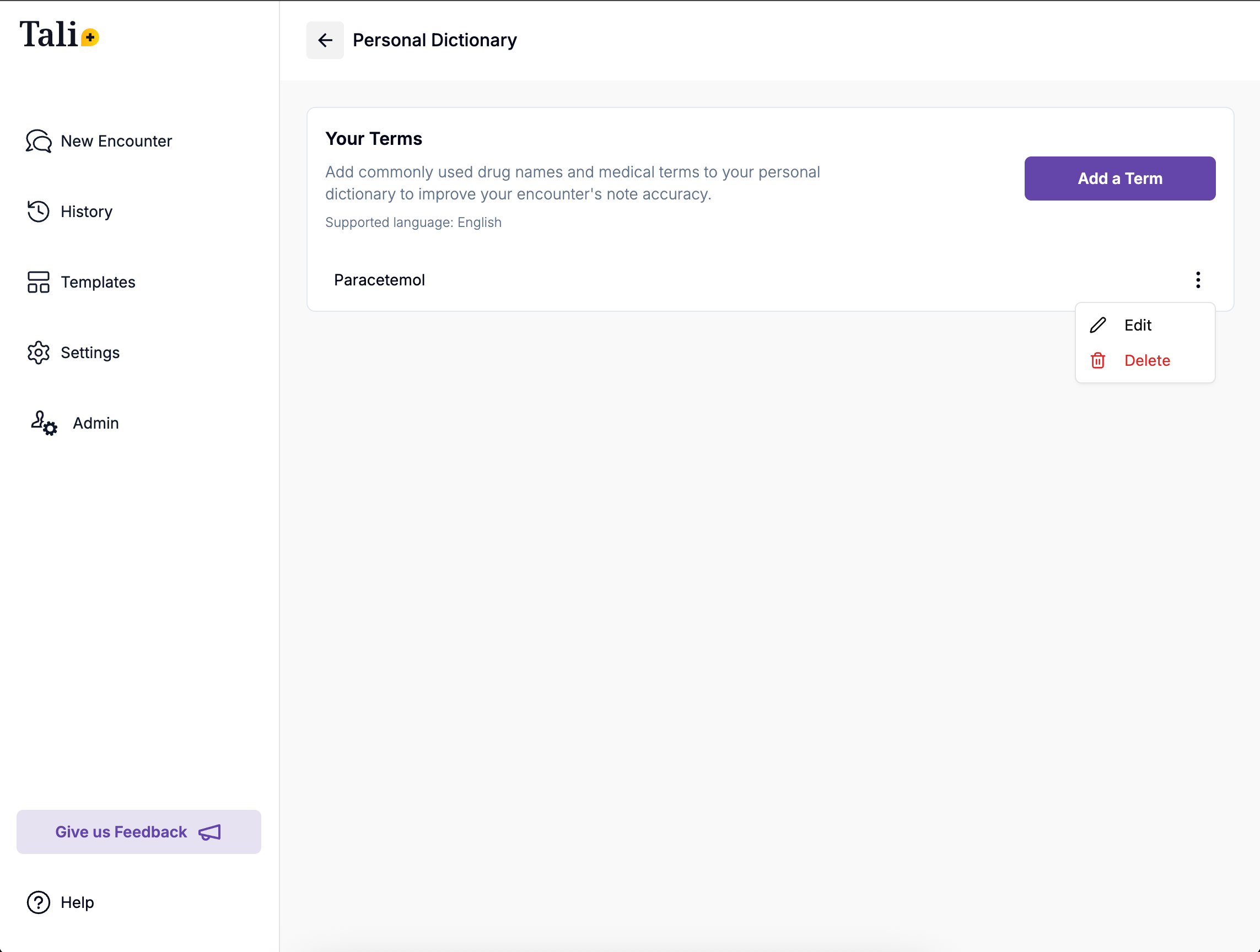
Task: Click the megaphone feedback icon
Action: 209,832
